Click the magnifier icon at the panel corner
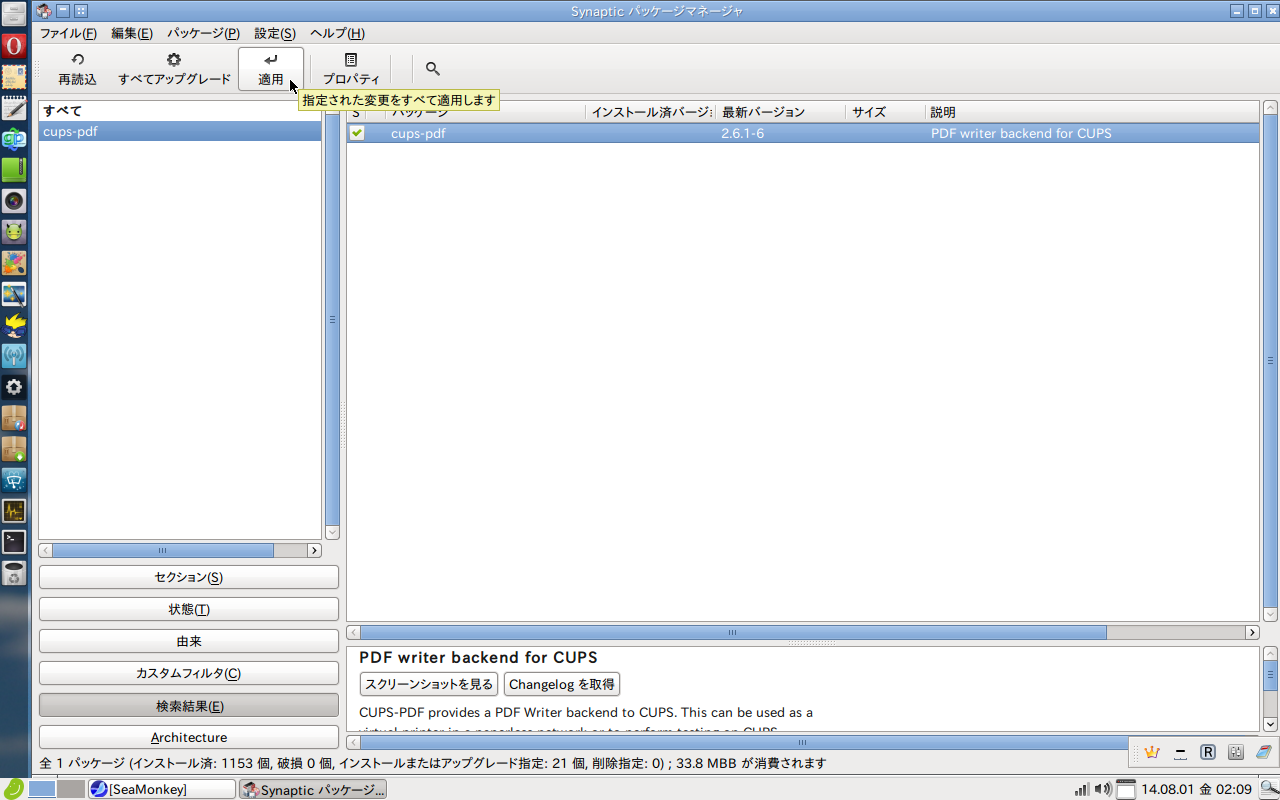The width and height of the screenshot is (1280, 800). tap(1269, 789)
